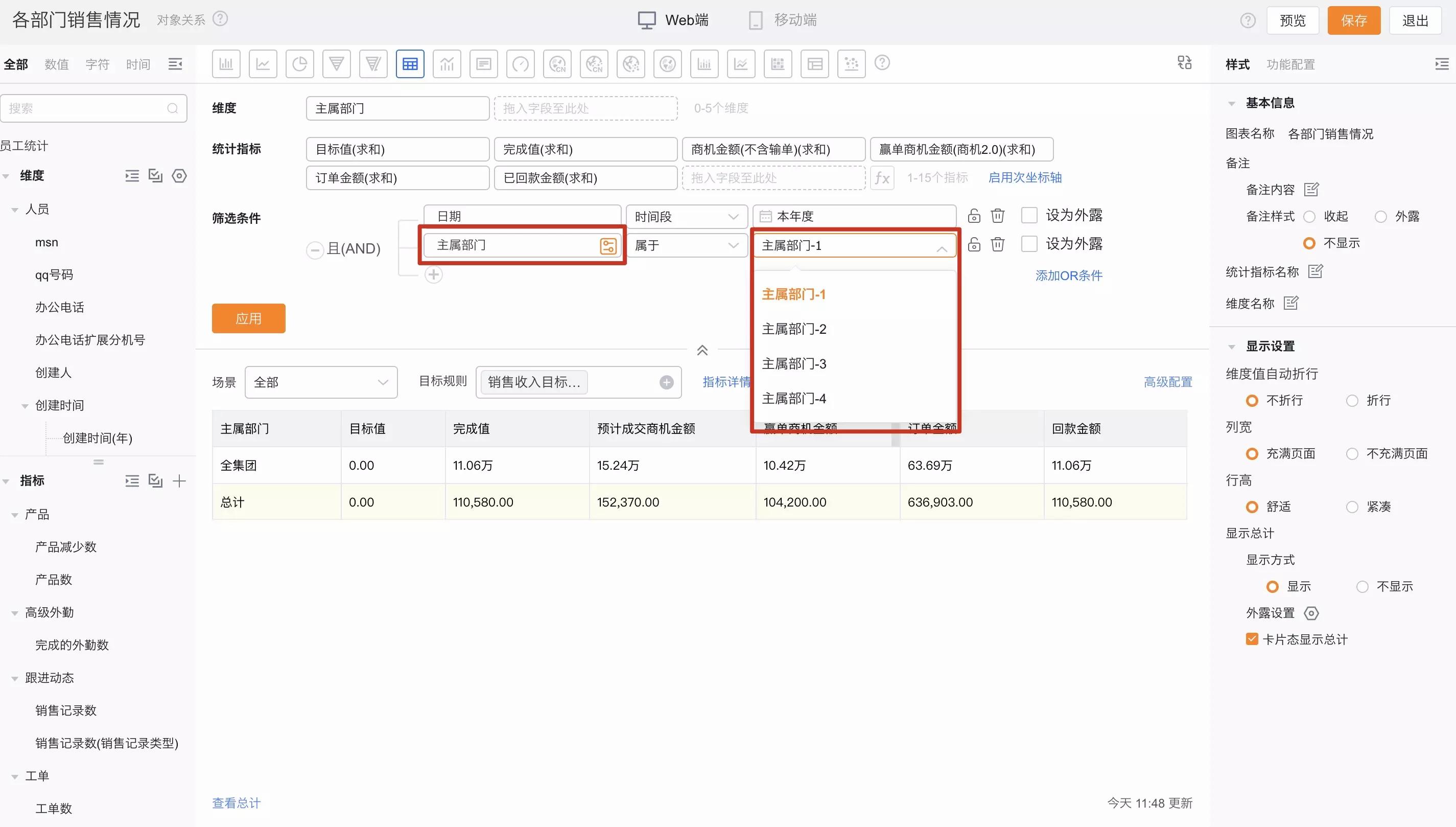1456x827 pixels.
Task: Focus the field 搜索 input box
Action: (x=93, y=108)
